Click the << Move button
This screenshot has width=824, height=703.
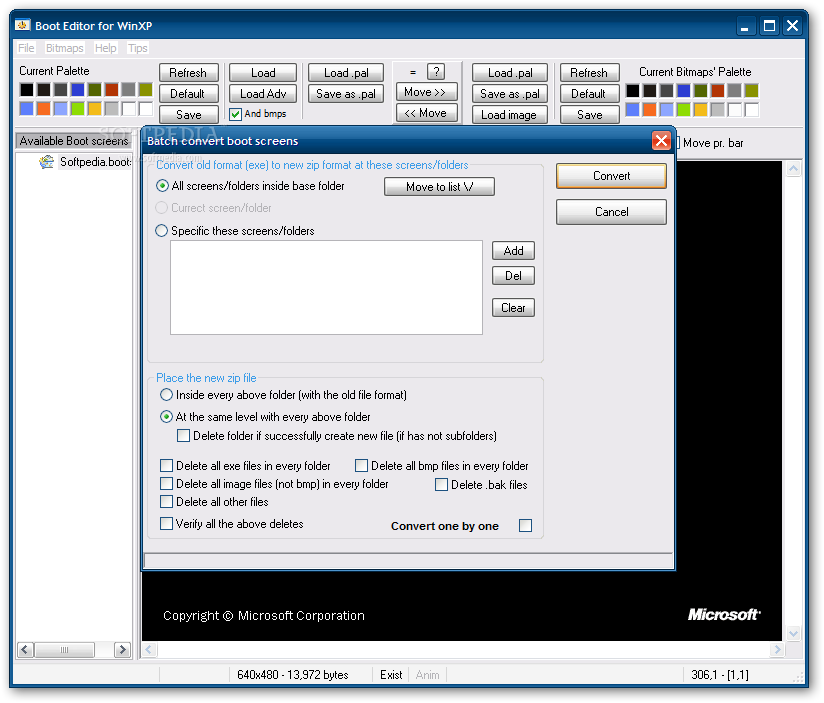426,113
